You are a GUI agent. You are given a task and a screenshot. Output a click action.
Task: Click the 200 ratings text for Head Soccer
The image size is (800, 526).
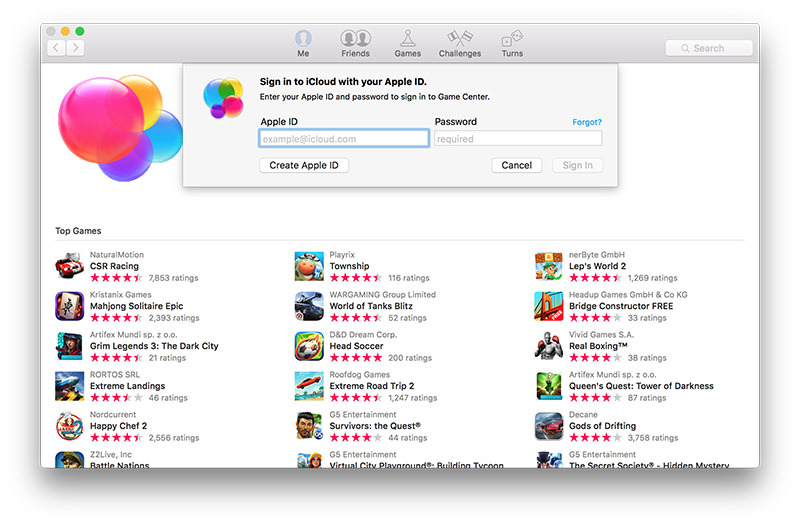[410, 358]
